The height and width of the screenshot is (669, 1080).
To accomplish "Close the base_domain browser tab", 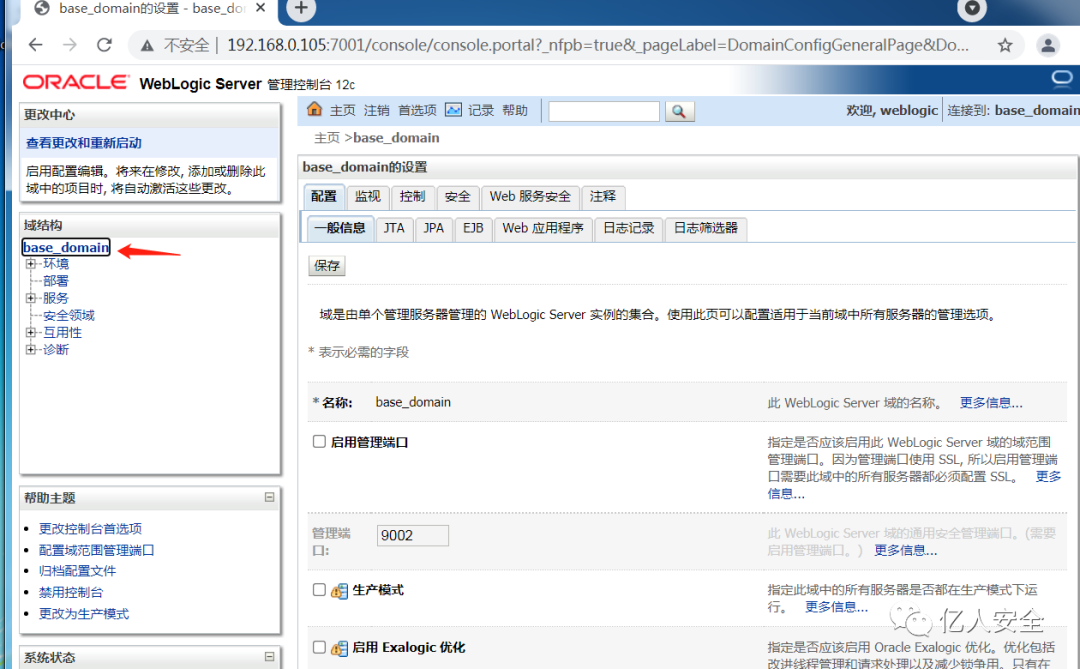I will pos(260,8).
